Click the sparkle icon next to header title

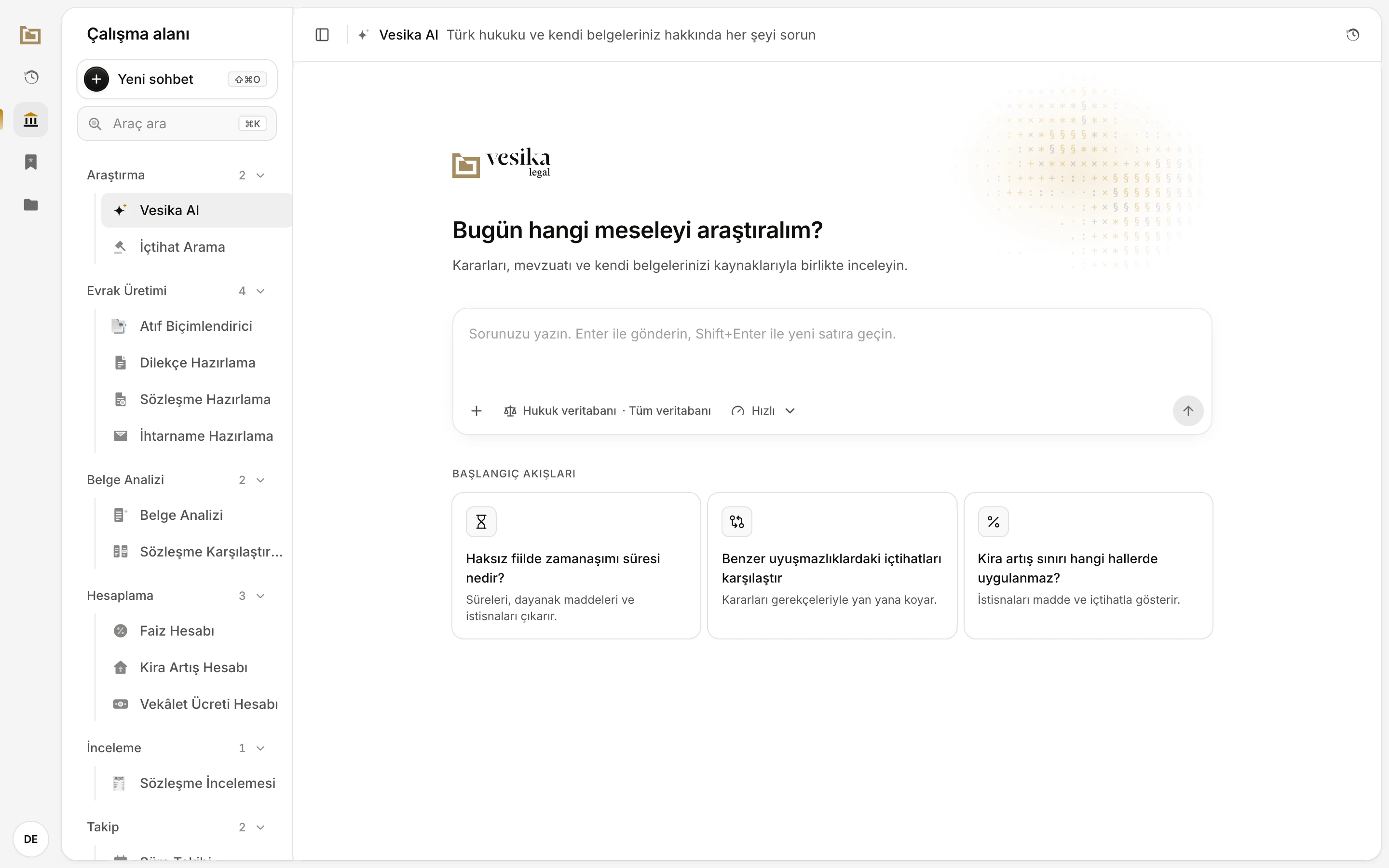click(x=363, y=35)
